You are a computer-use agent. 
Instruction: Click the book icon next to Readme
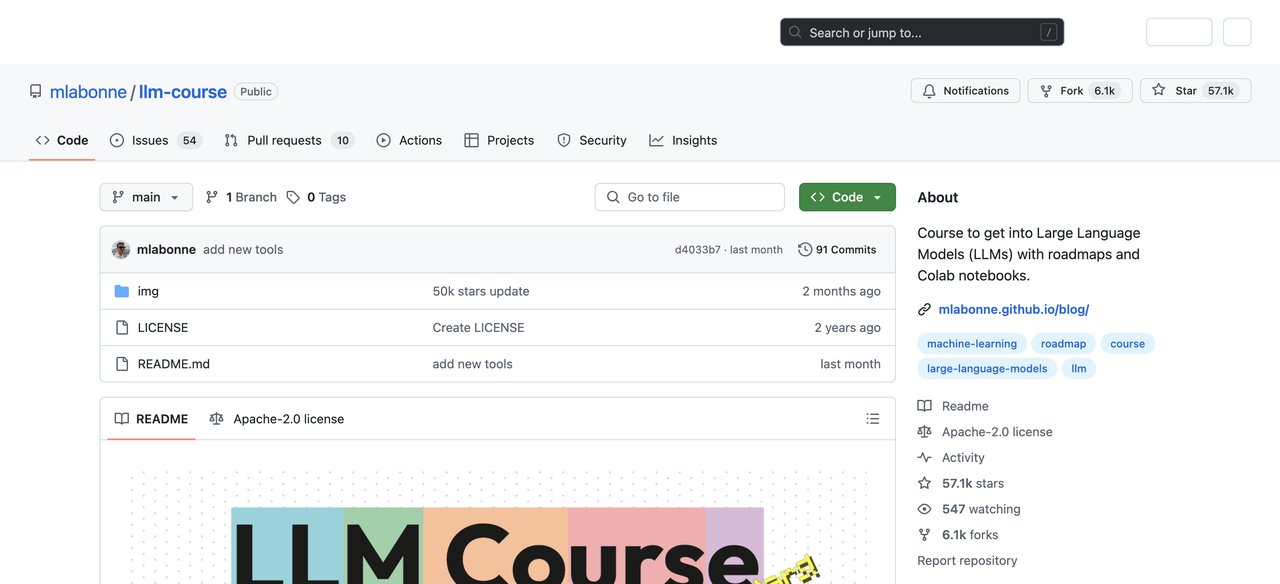pyautogui.click(x=924, y=405)
